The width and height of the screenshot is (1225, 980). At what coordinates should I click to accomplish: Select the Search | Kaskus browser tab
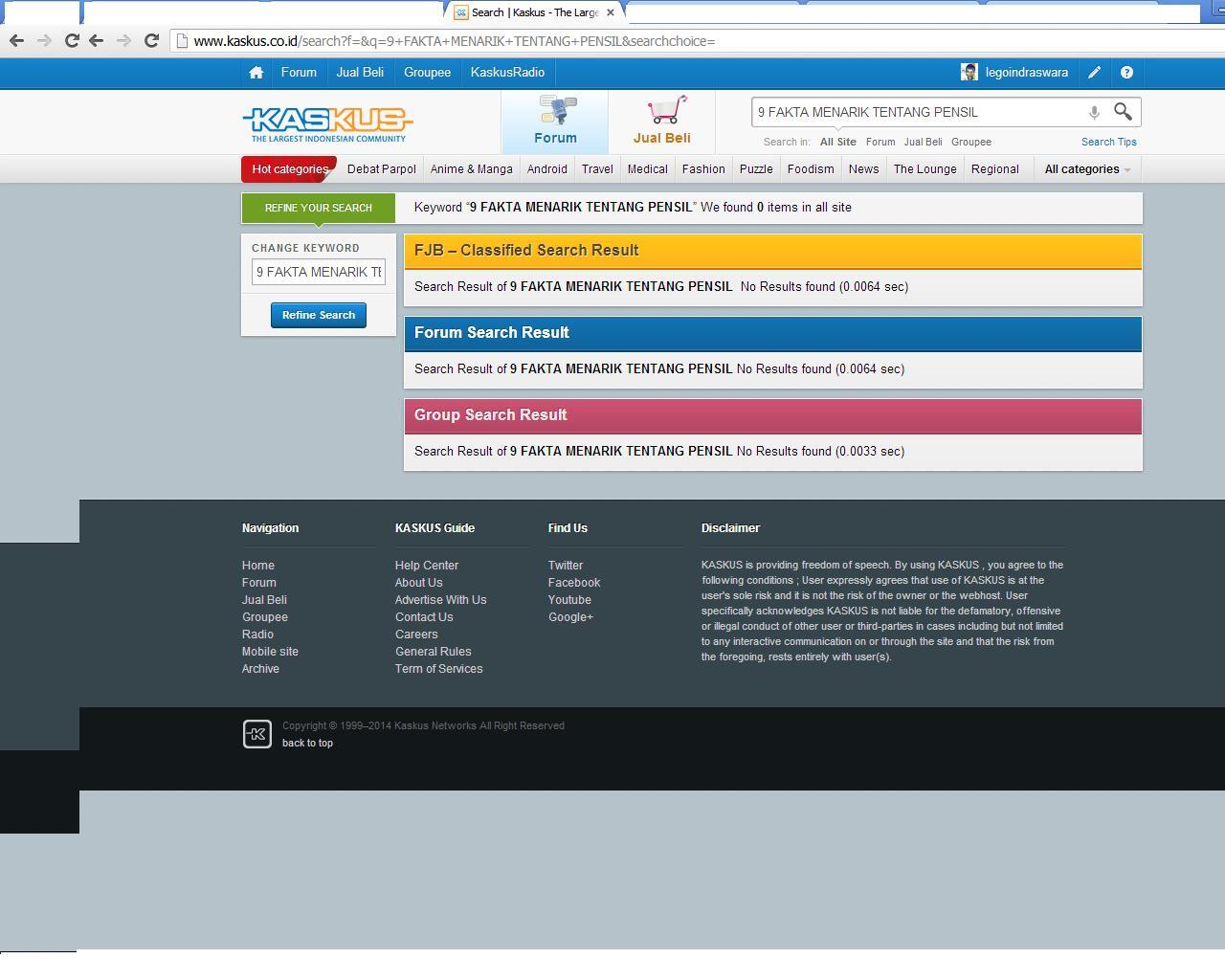point(534,12)
